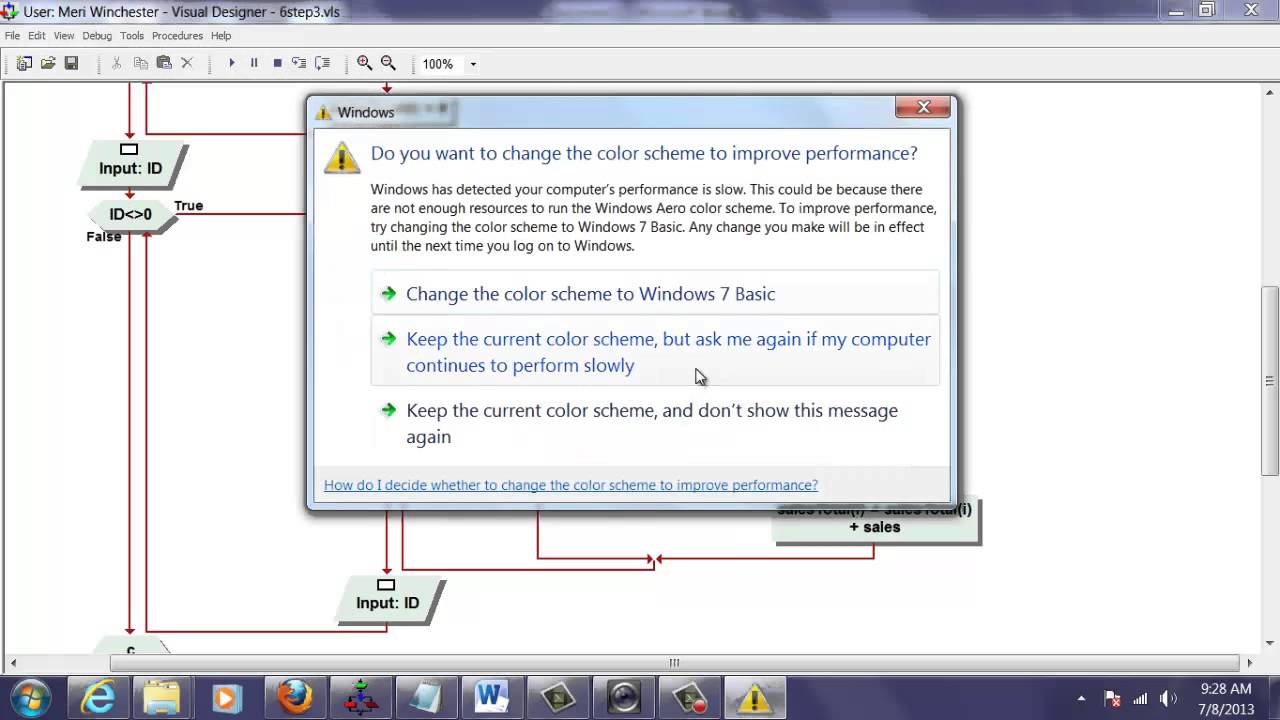Restore down the Visual Designer window
The image size is (1280, 720).
click(1207, 9)
